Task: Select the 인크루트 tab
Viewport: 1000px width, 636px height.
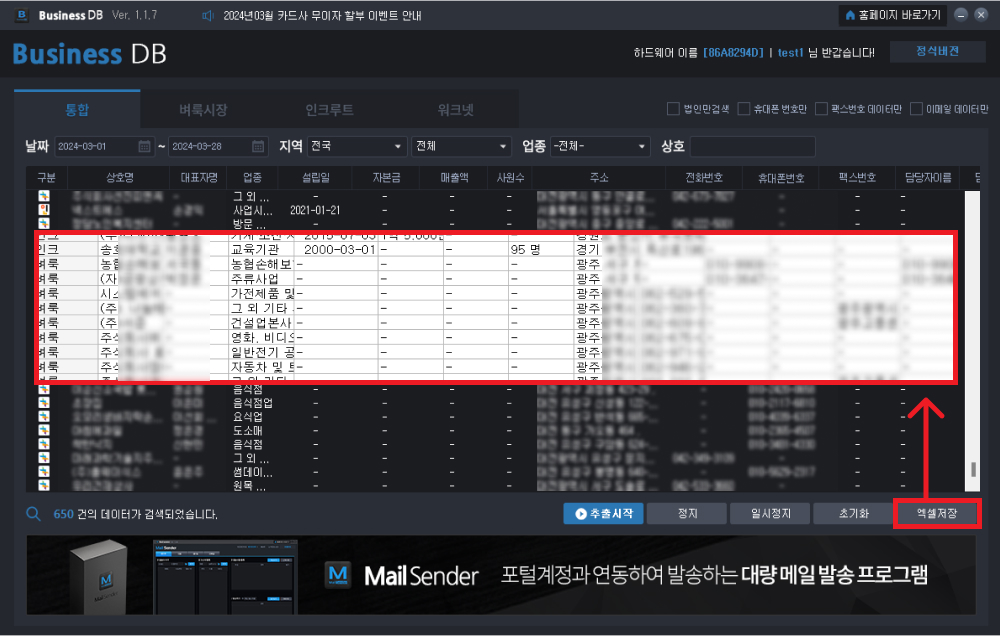Action: click(x=330, y=110)
